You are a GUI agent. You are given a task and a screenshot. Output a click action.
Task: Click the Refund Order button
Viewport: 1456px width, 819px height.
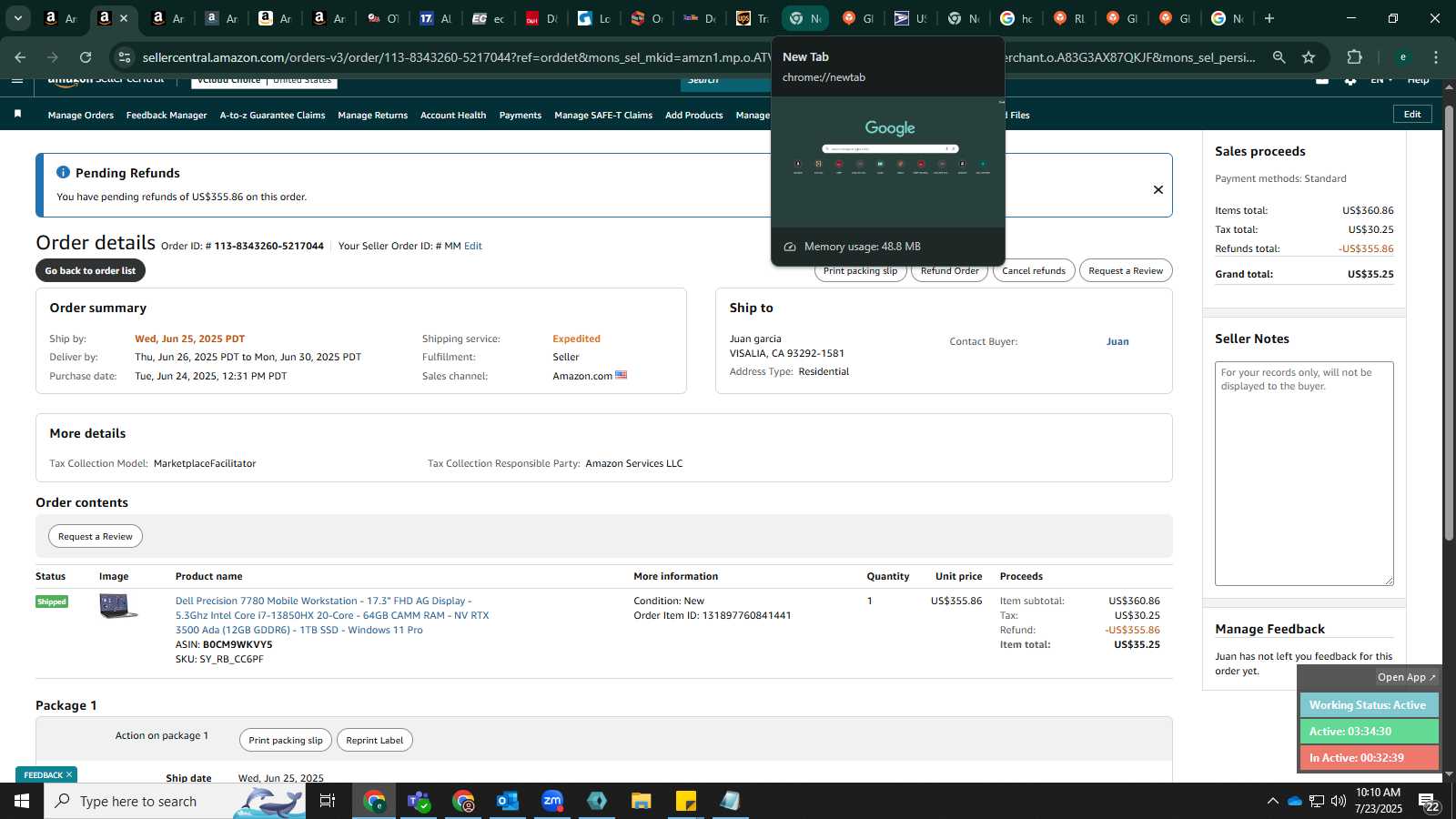[x=949, y=271]
